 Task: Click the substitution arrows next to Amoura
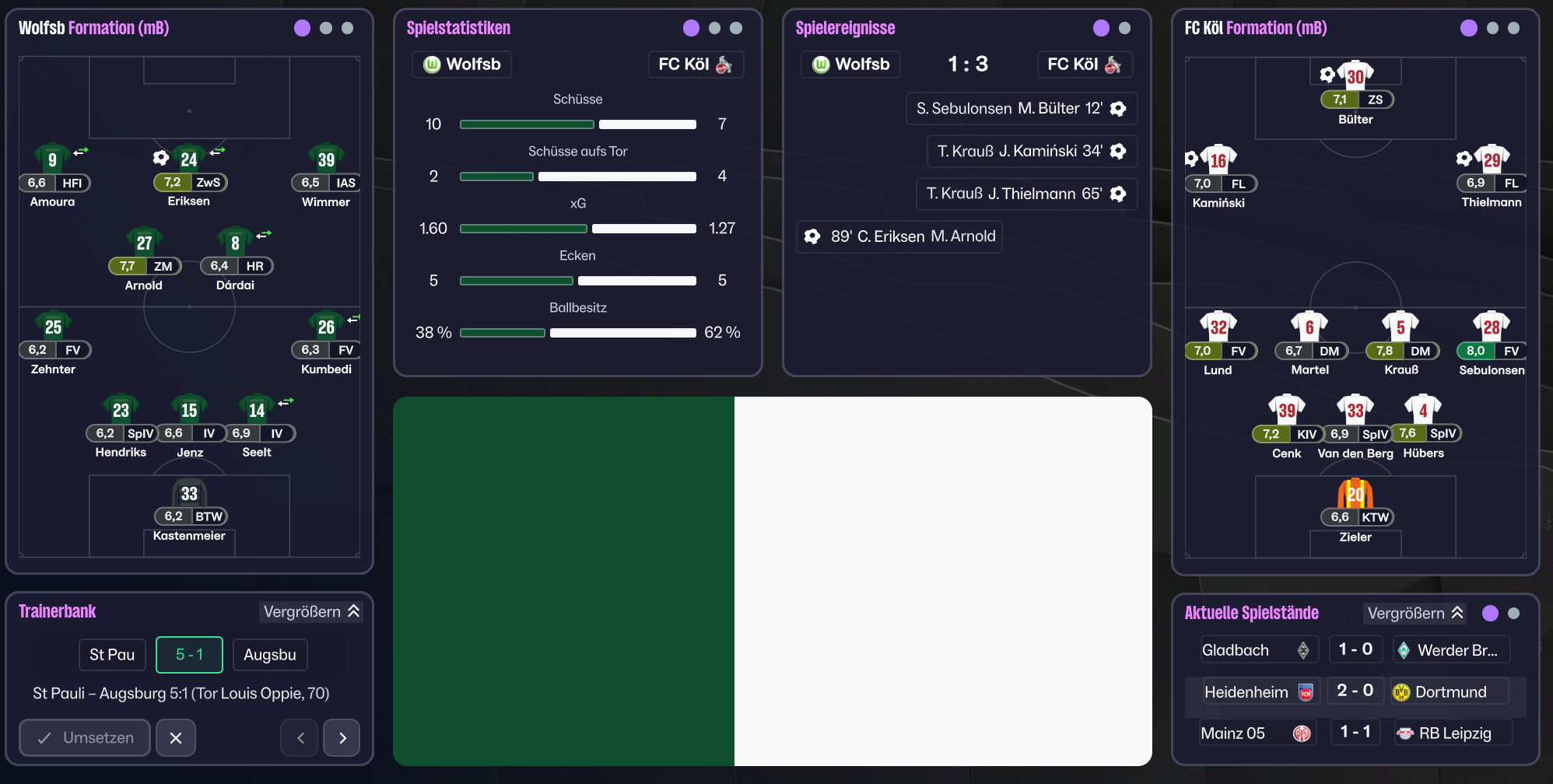[x=82, y=151]
